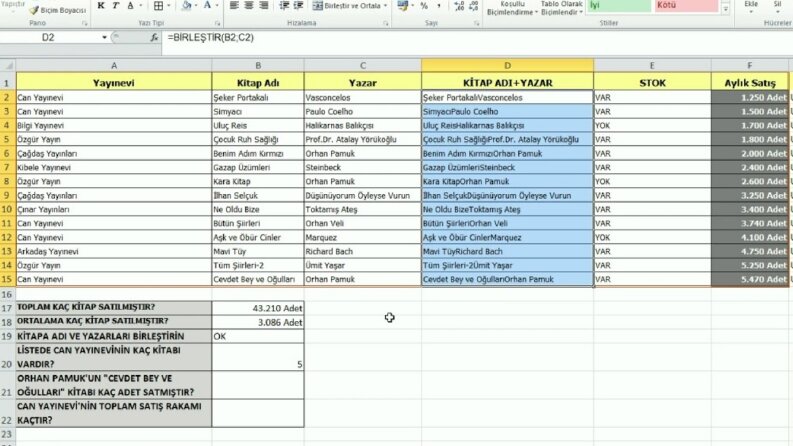This screenshot has height=446, width=793.
Task: Select 'Aylık Satış' header cell
Action: click(750, 82)
